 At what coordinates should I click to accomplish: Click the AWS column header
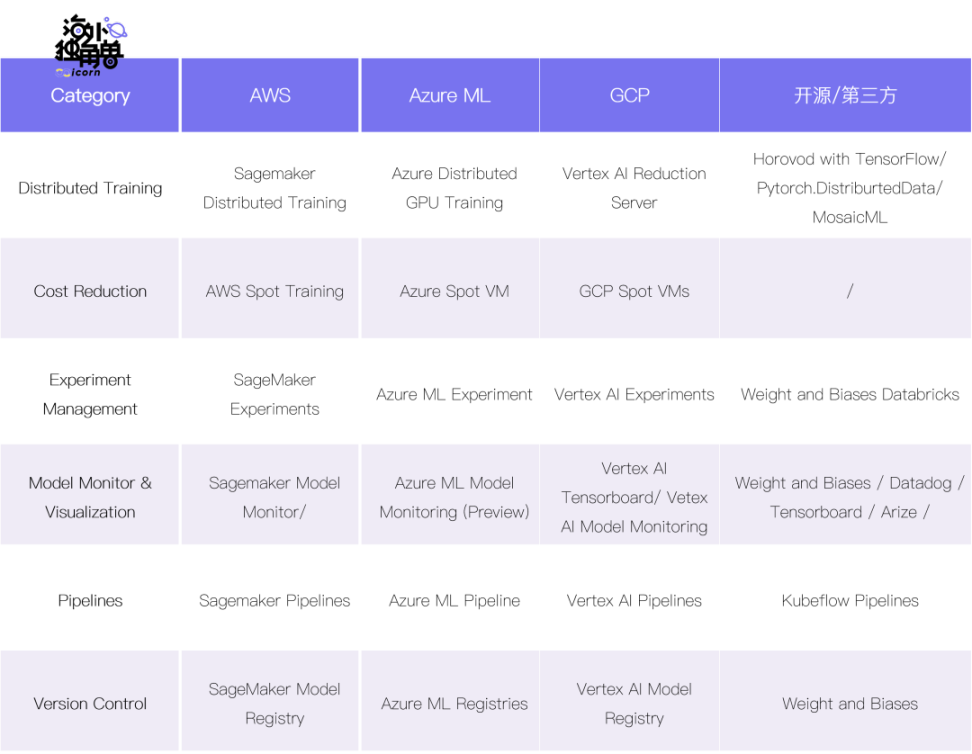click(270, 96)
